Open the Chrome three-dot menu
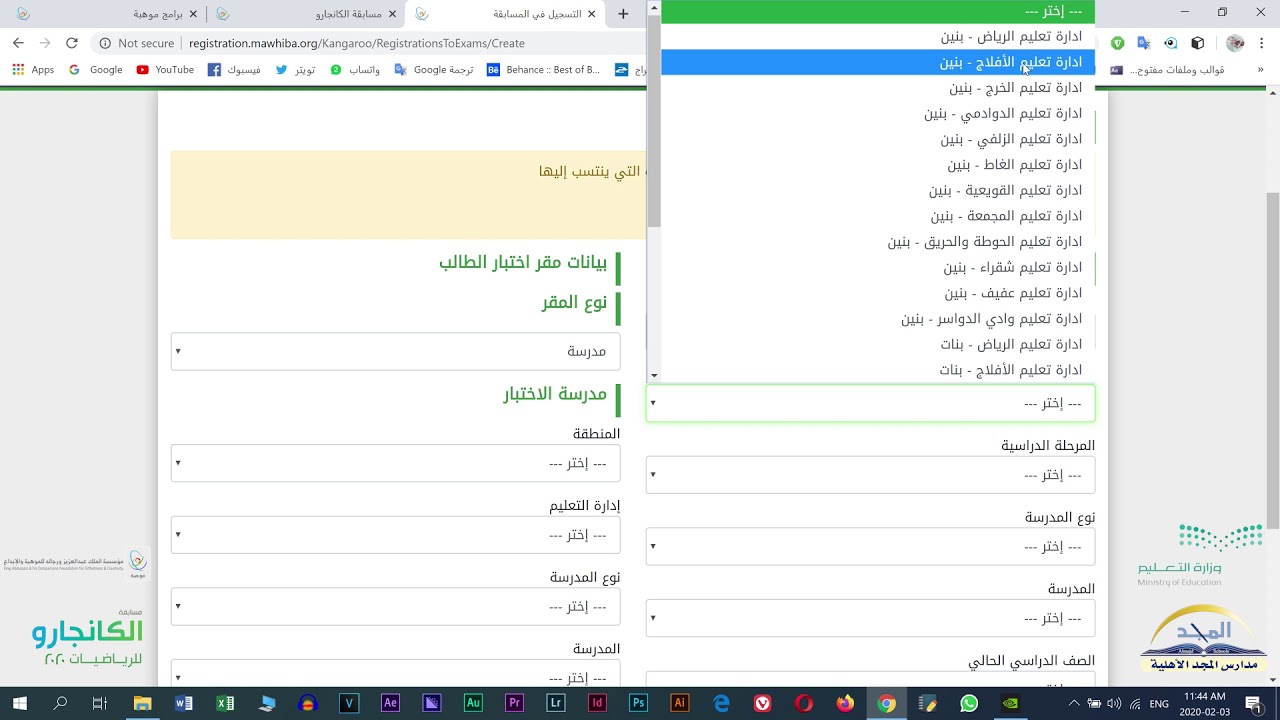Screen dimensions: 1280x720 pos(1261,43)
